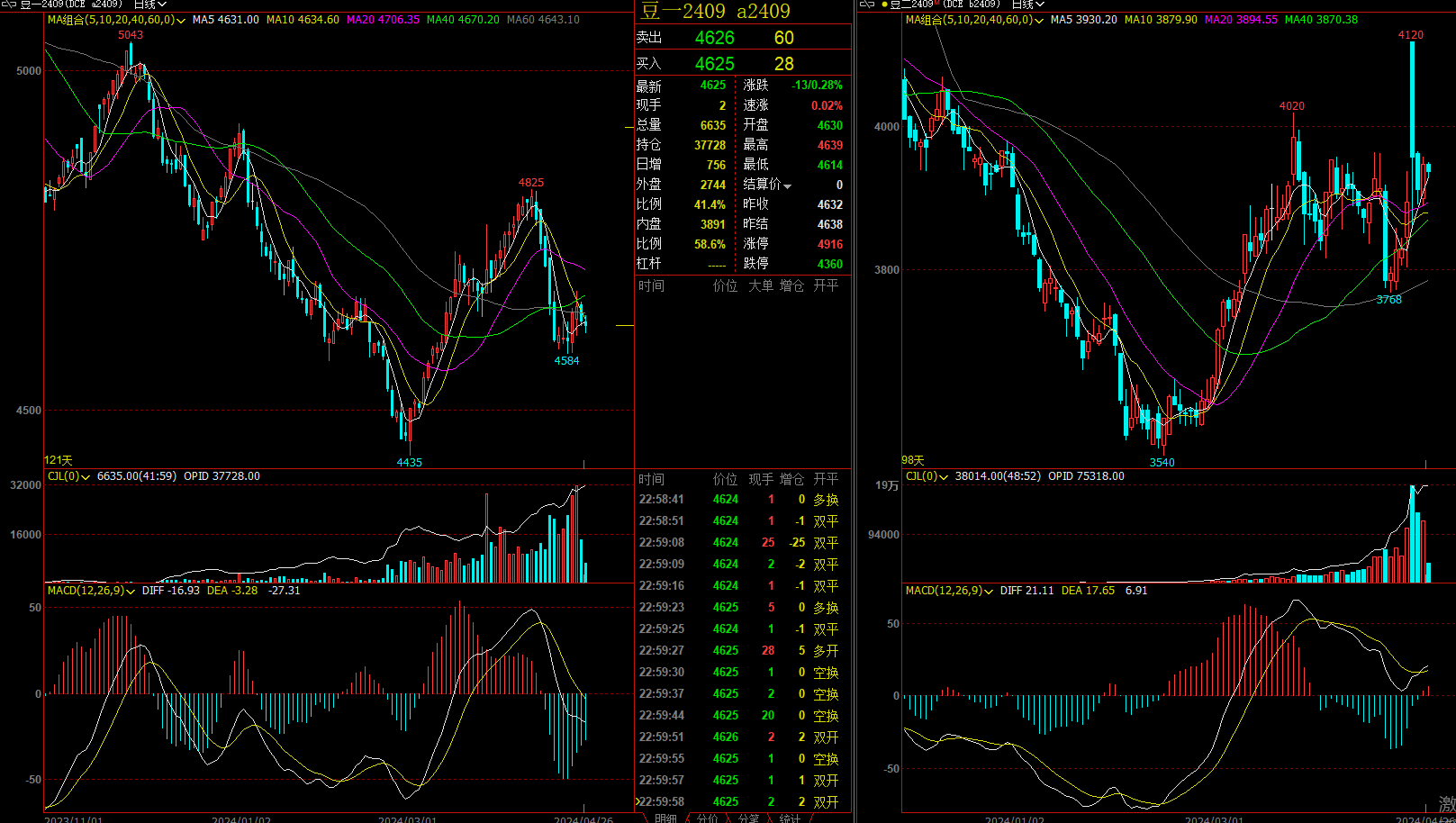Click the yellow dot marker before 豆二2409
This screenshot has width=1456, height=823.
tap(884, 5)
